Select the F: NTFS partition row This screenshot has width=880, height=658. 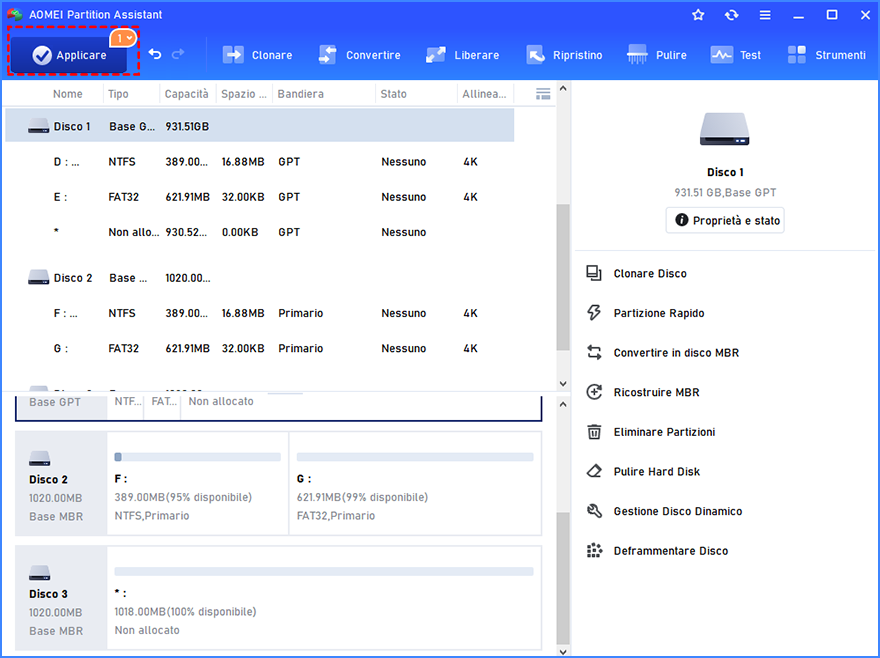coord(259,313)
